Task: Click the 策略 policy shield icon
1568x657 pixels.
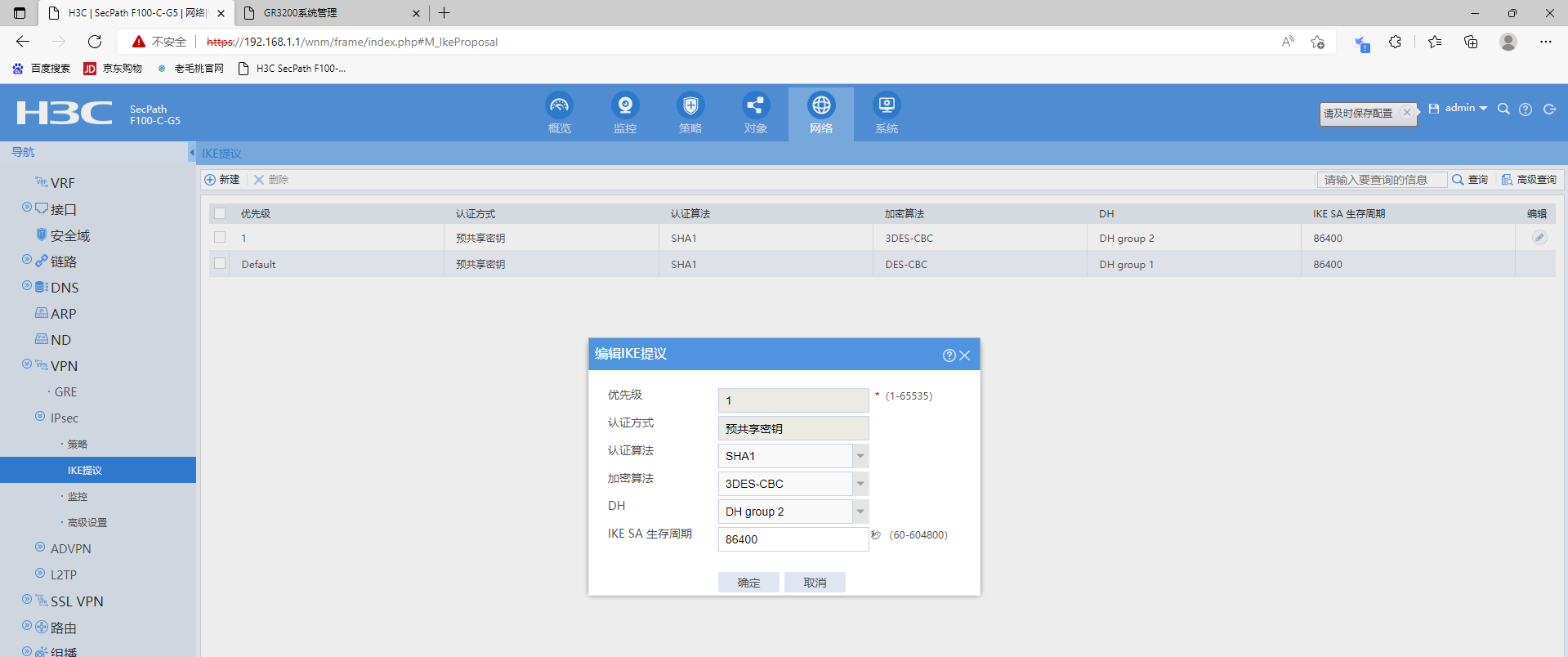Action: 690,106
